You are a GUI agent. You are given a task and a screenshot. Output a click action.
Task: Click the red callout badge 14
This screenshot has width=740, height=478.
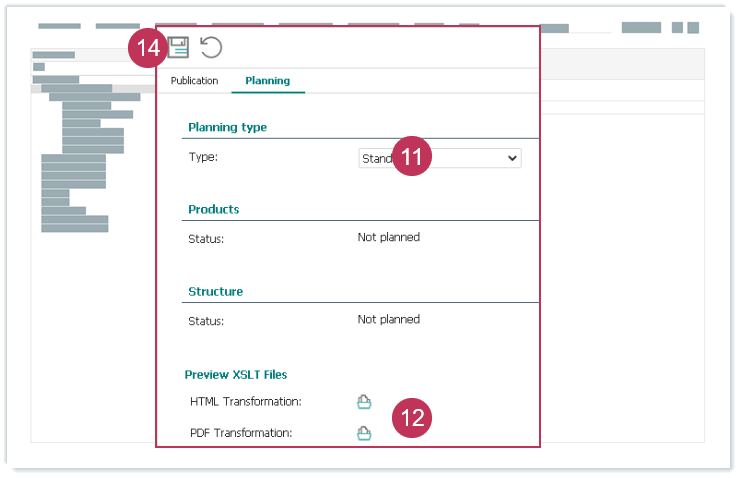click(146, 47)
